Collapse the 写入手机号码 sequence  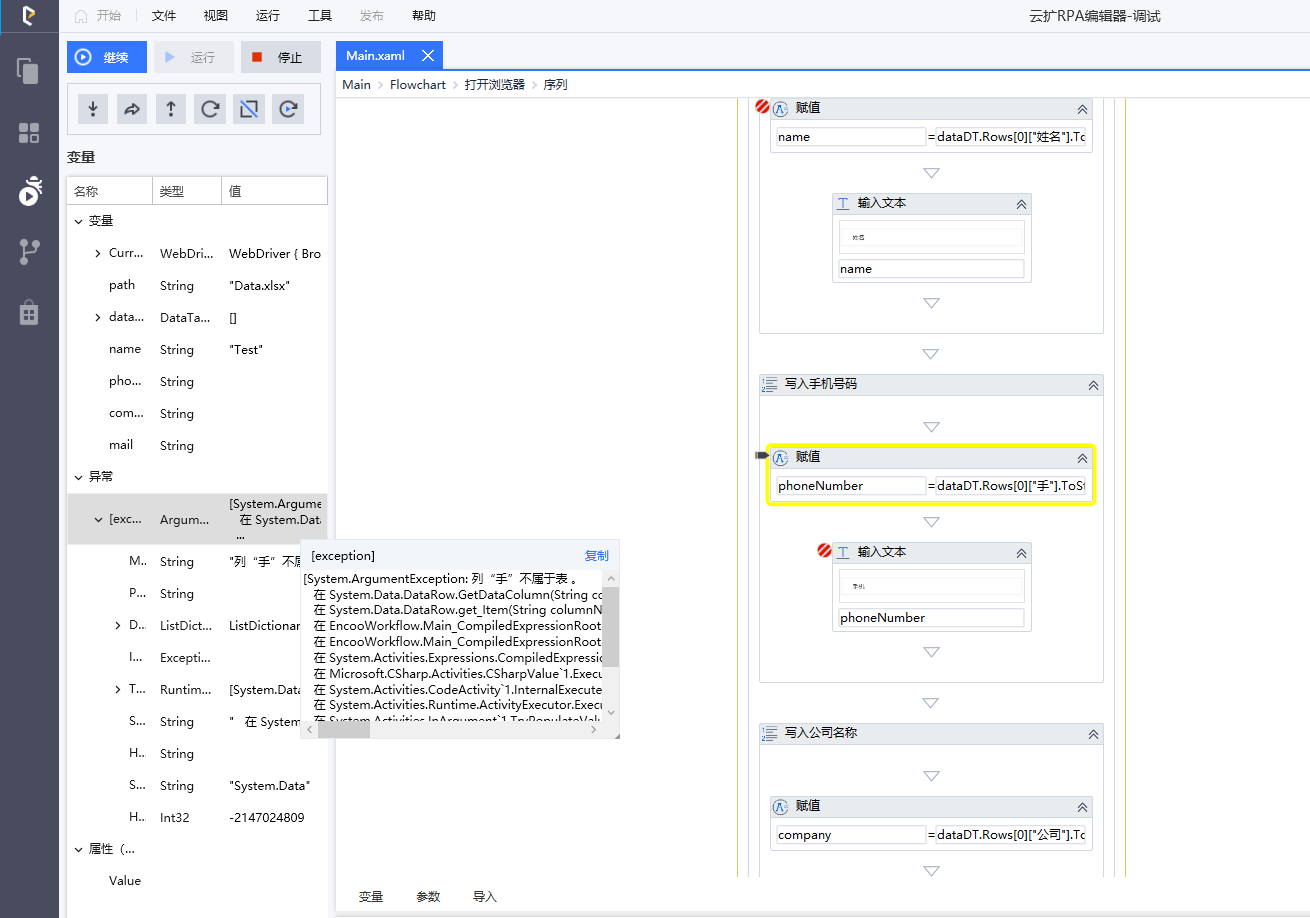pos(1094,384)
